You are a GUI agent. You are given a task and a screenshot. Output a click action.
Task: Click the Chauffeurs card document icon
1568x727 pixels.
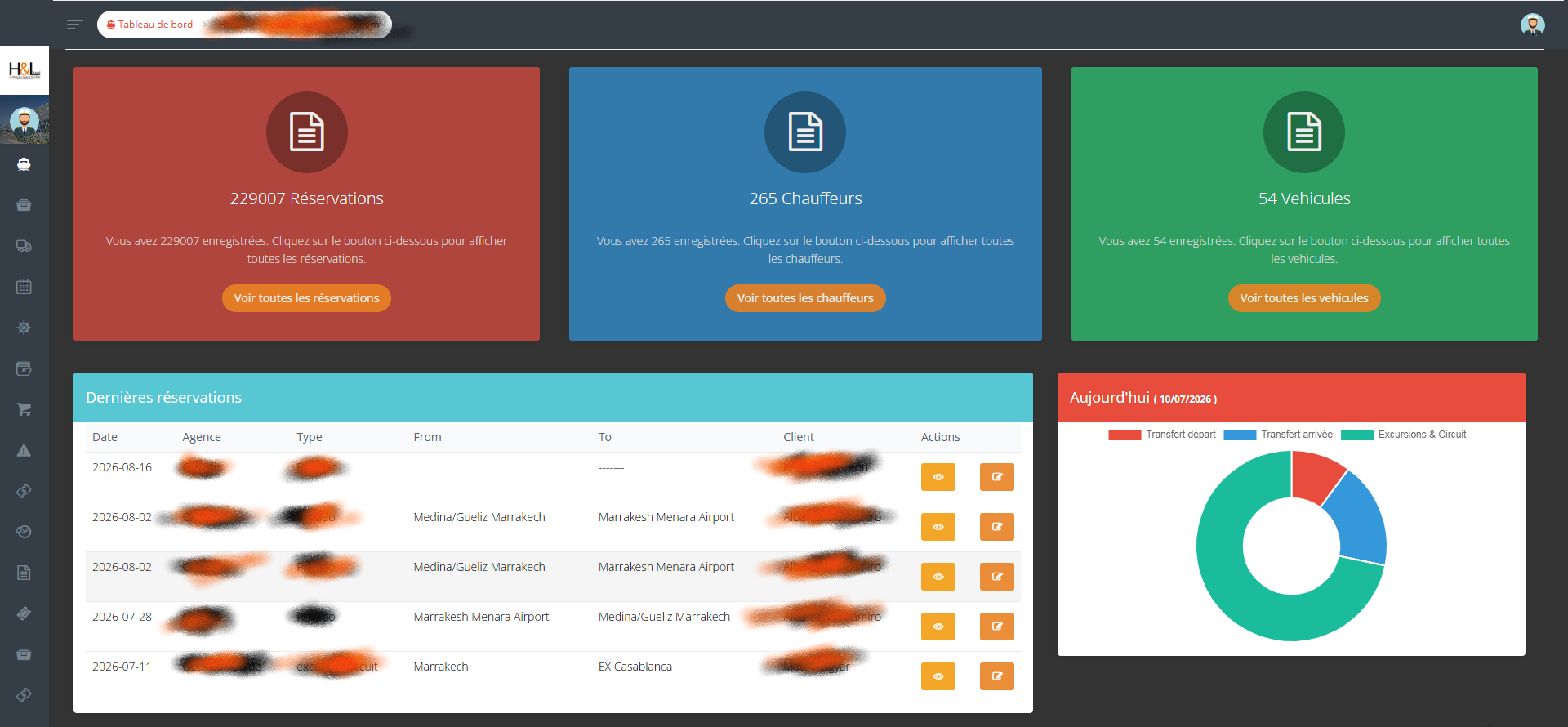pyautogui.click(x=805, y=132)
